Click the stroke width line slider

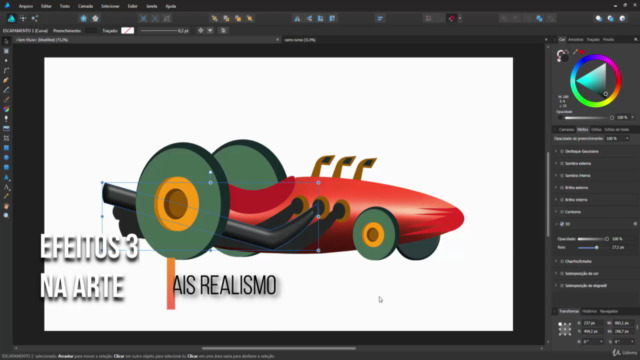click(158, 31)
